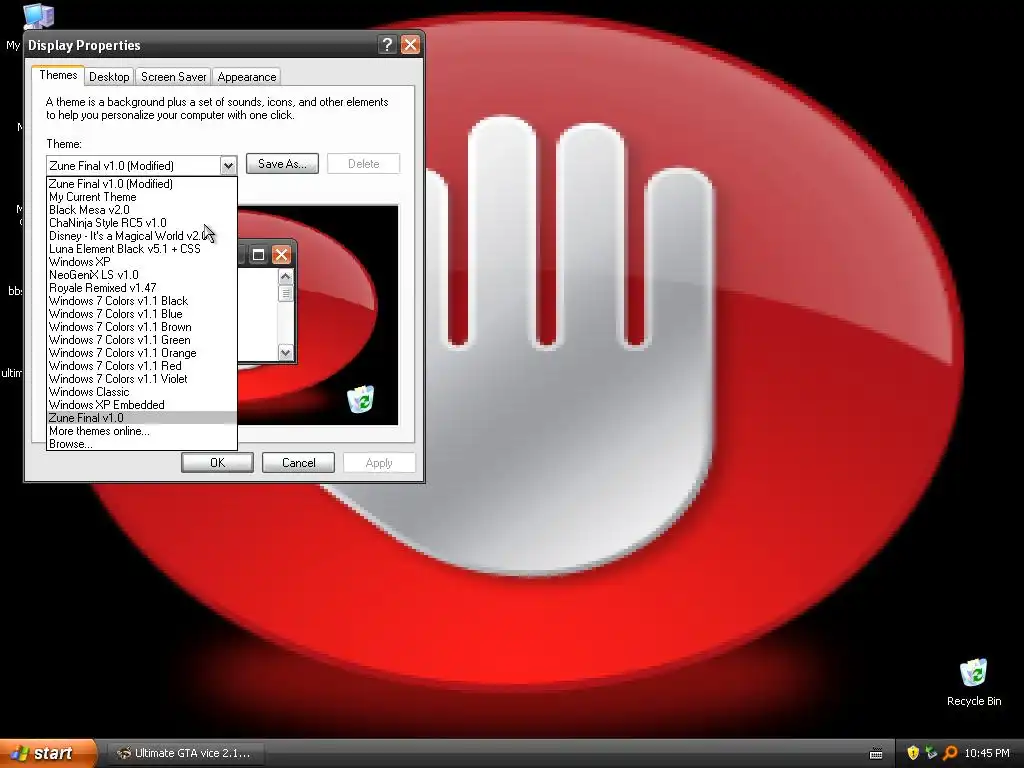Select Windows 7 Colors v1.1 Brown
1024x768 pixels.
click(x=142, y=327)
